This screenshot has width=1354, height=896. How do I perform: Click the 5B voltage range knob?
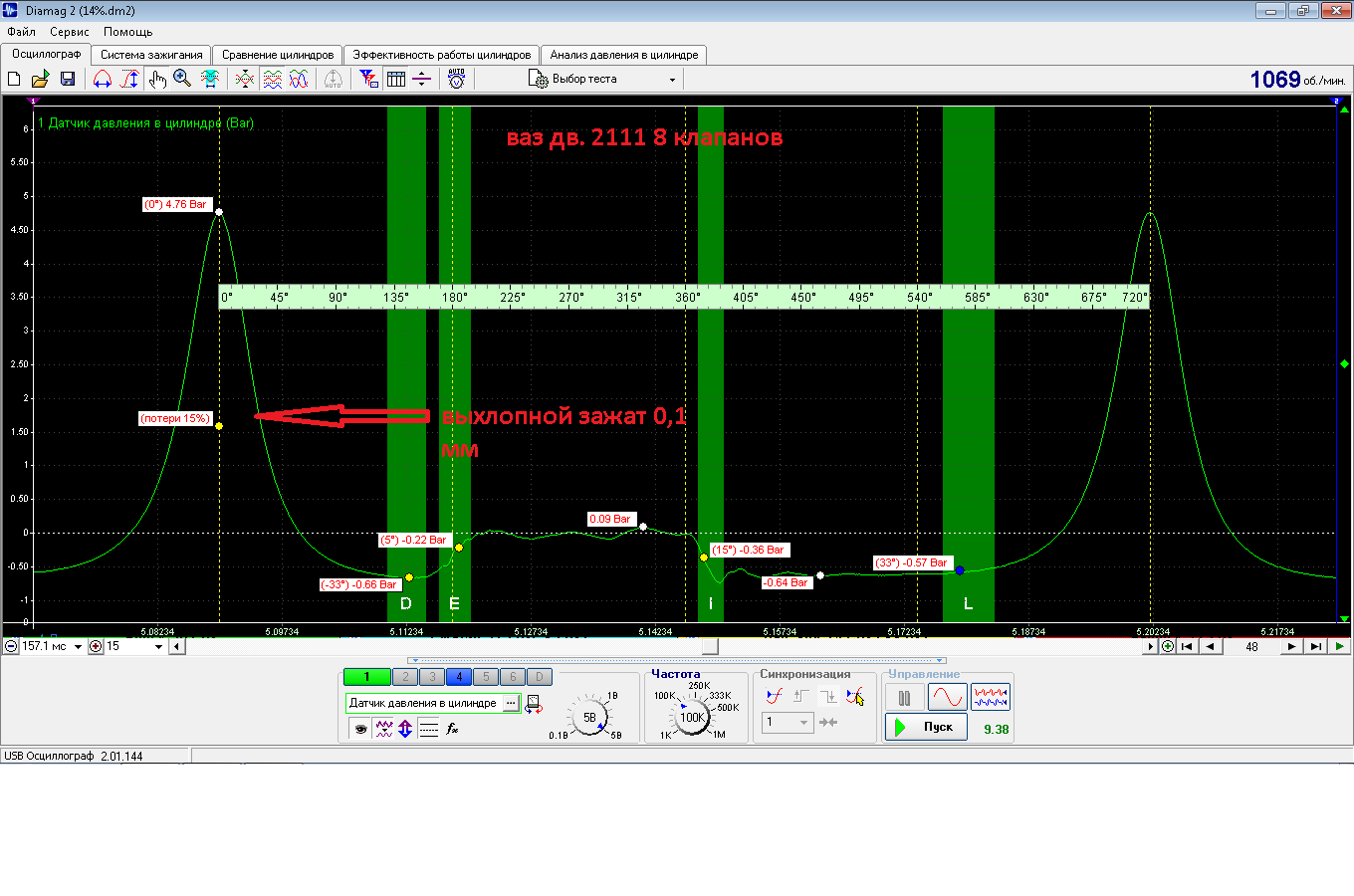click(x=589, y=717)
